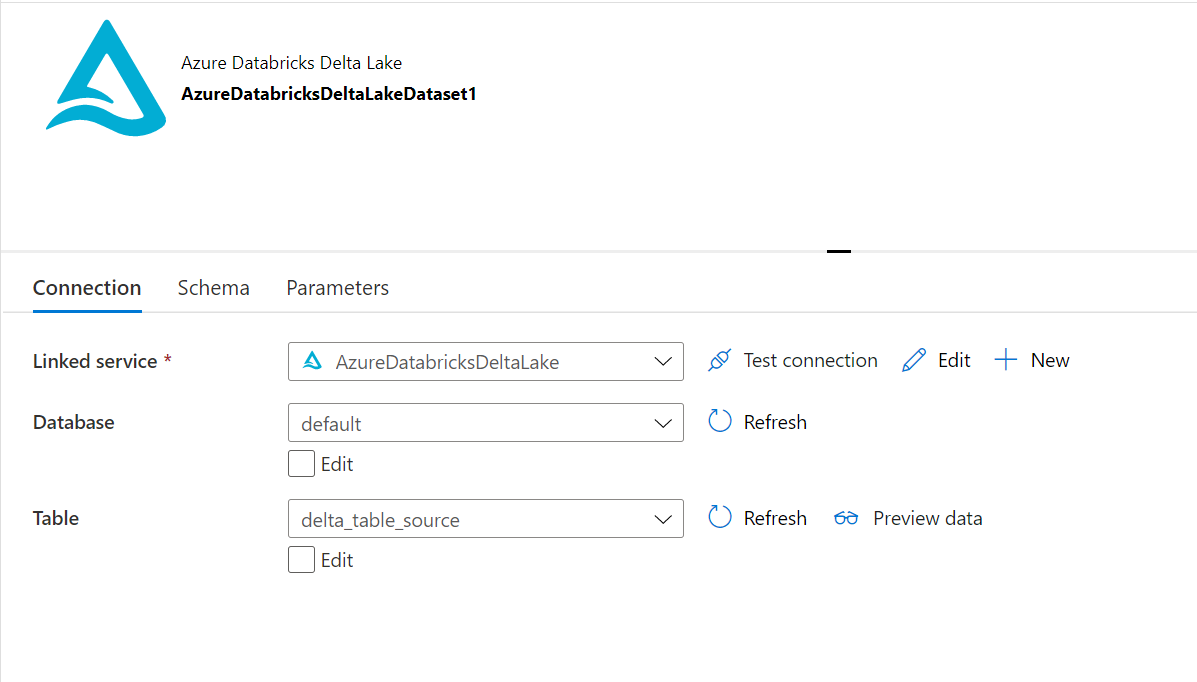Click the plus icon for New linked service

coord(1006,361)
